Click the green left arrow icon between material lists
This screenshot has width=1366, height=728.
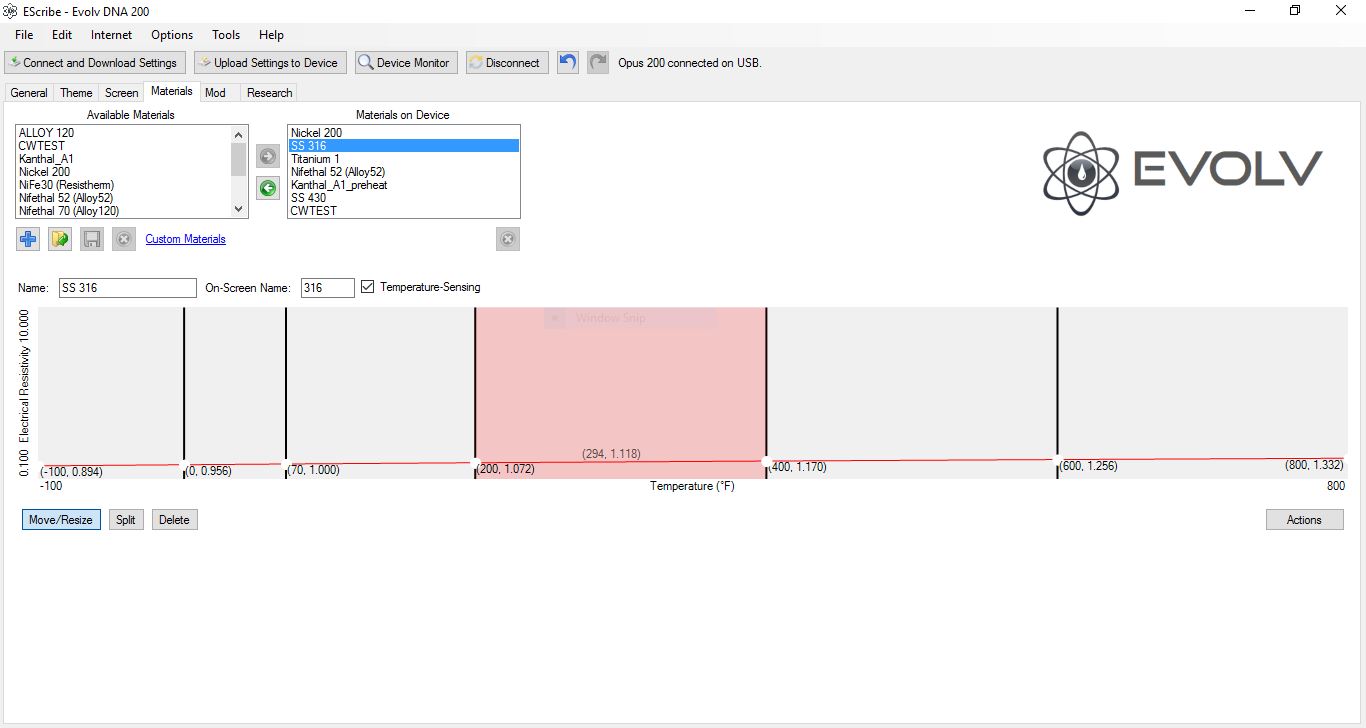pyautogui.click(x=268, y=187)
